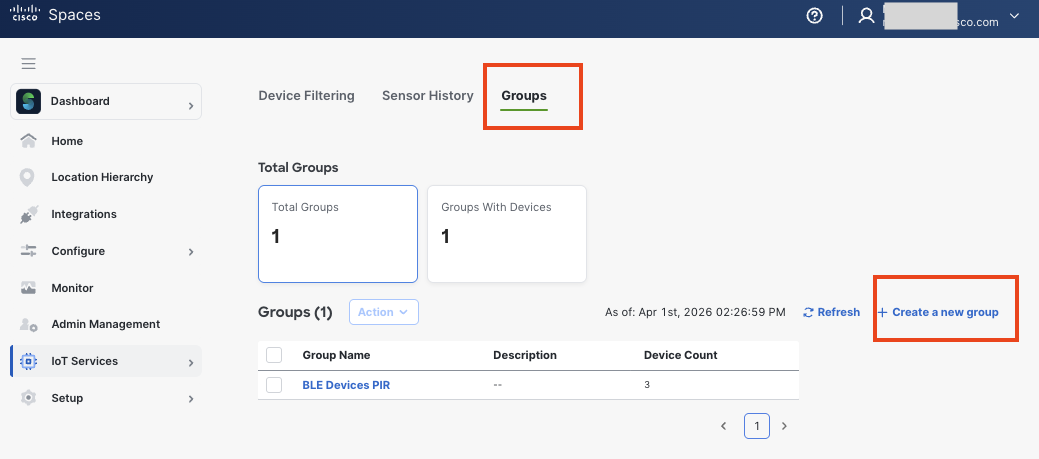Toggle the select-all groups checkbox
The width and height of the screenshot is (1039, 459).
274,355
